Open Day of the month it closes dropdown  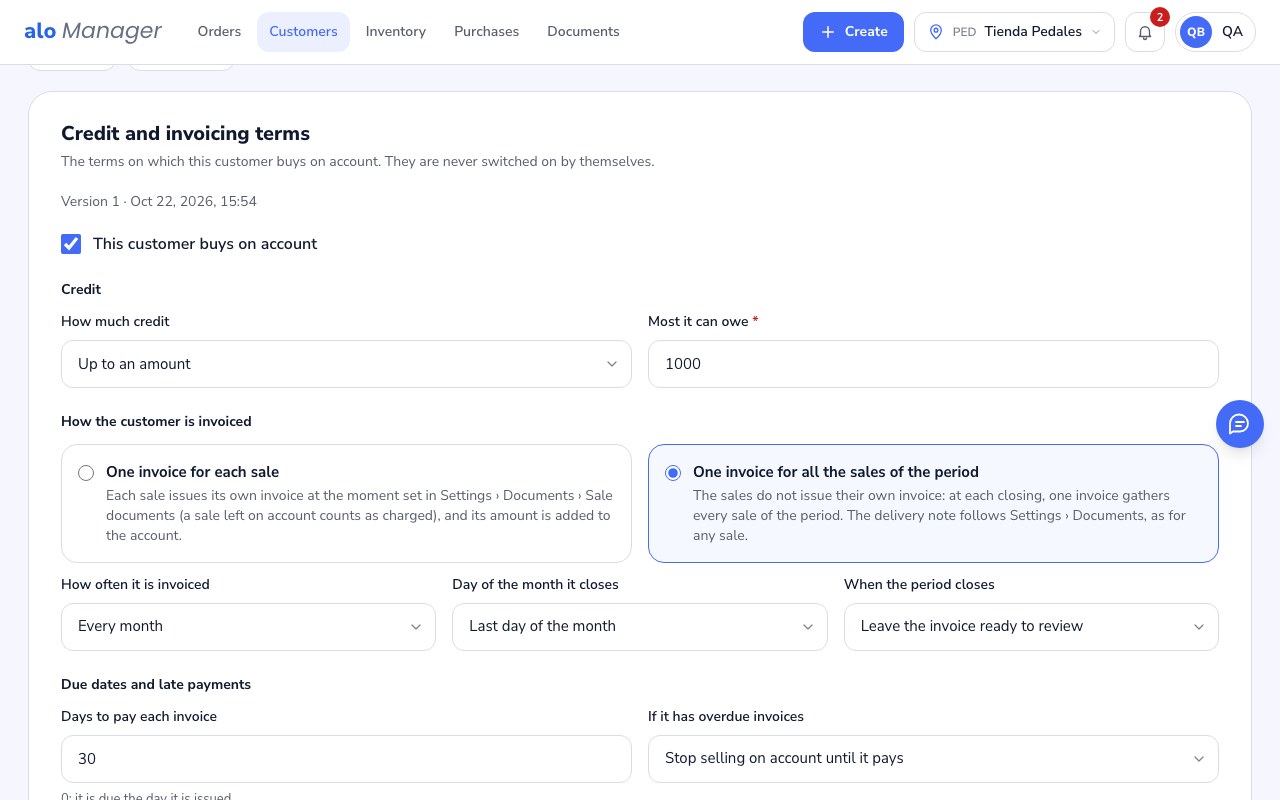click(x=640, y=627)
